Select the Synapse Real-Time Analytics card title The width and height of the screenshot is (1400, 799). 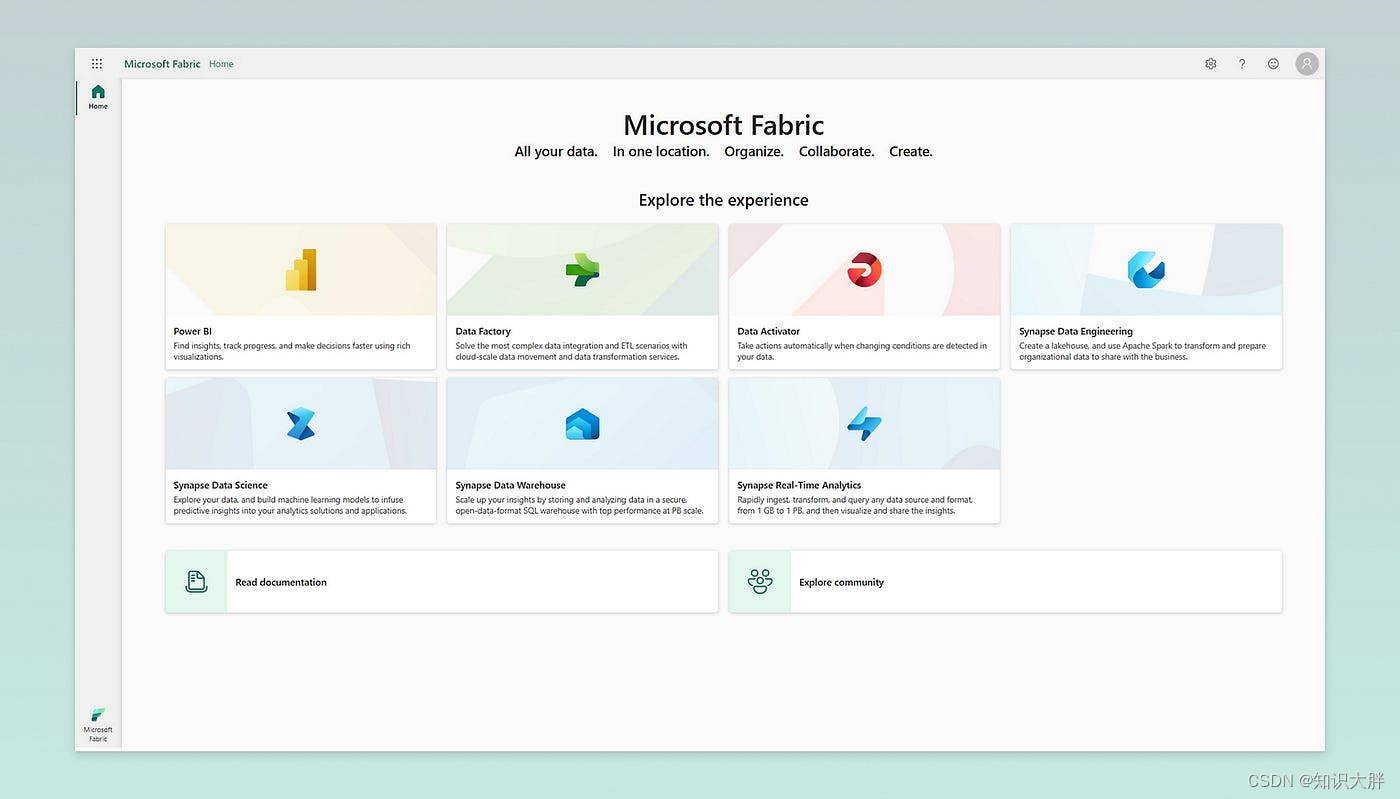(799, 485)
